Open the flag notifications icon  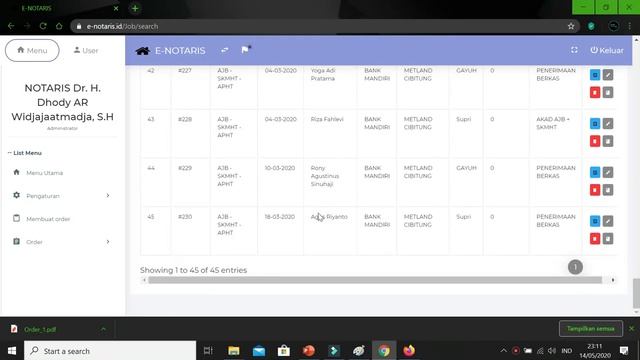click(x=245, y=49)
